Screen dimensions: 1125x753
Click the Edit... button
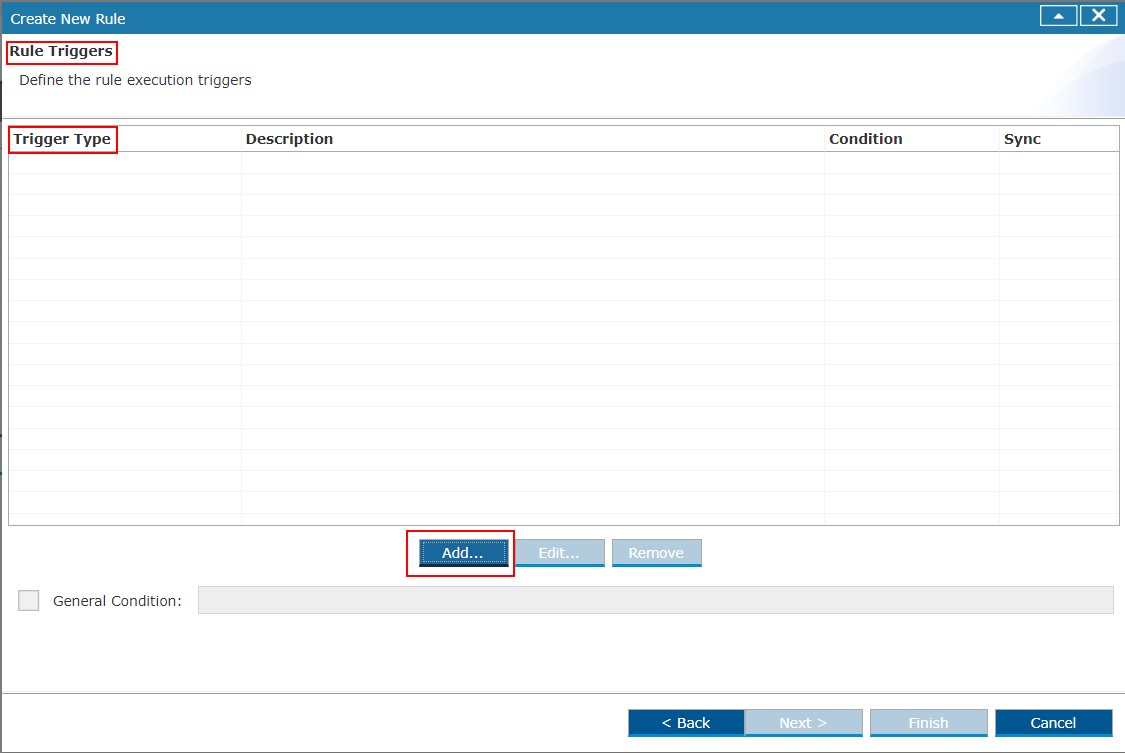pyautogui.click(x=560, y=553)
